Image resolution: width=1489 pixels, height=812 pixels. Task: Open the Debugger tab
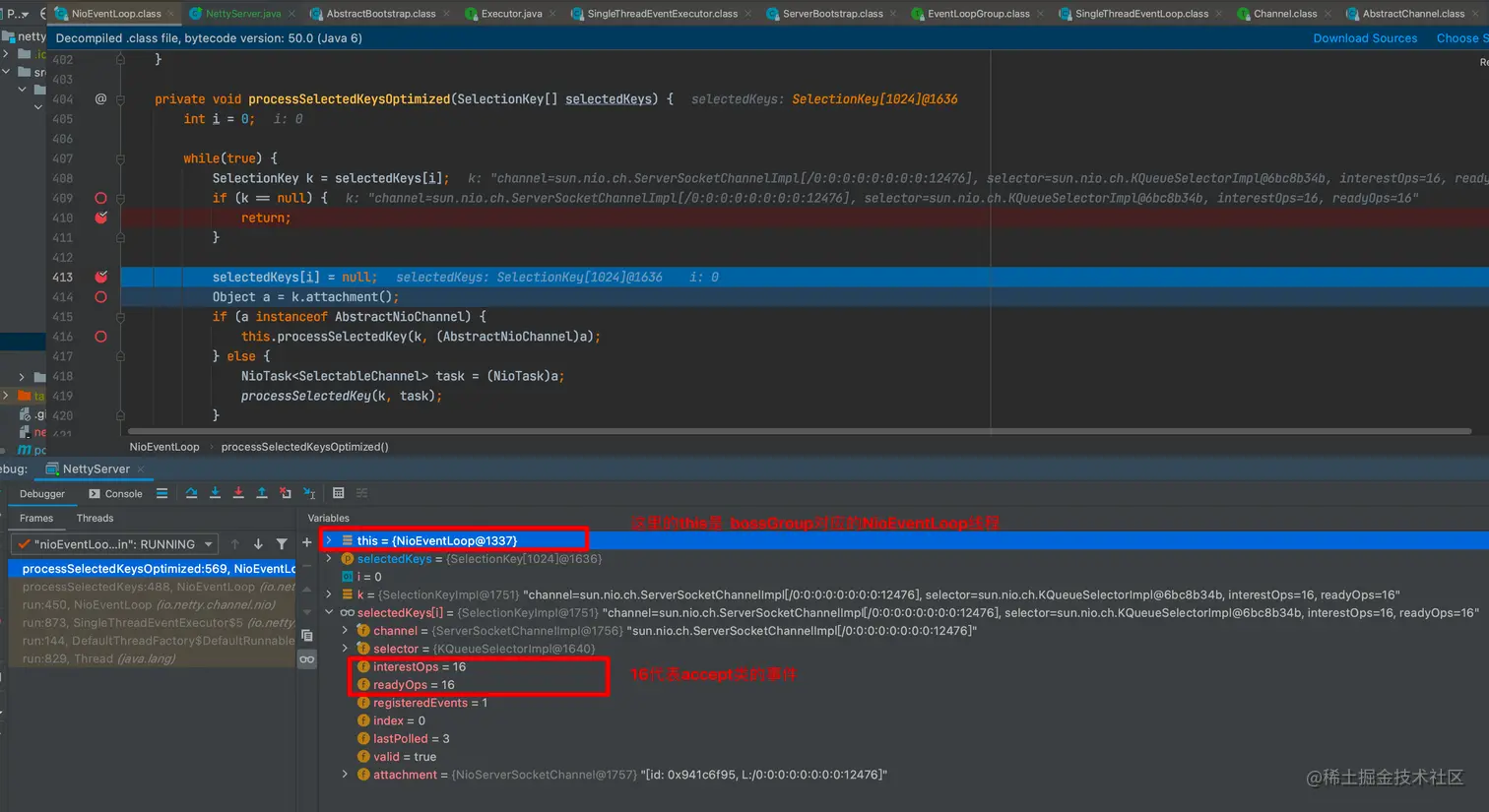[x=42, y=494]
